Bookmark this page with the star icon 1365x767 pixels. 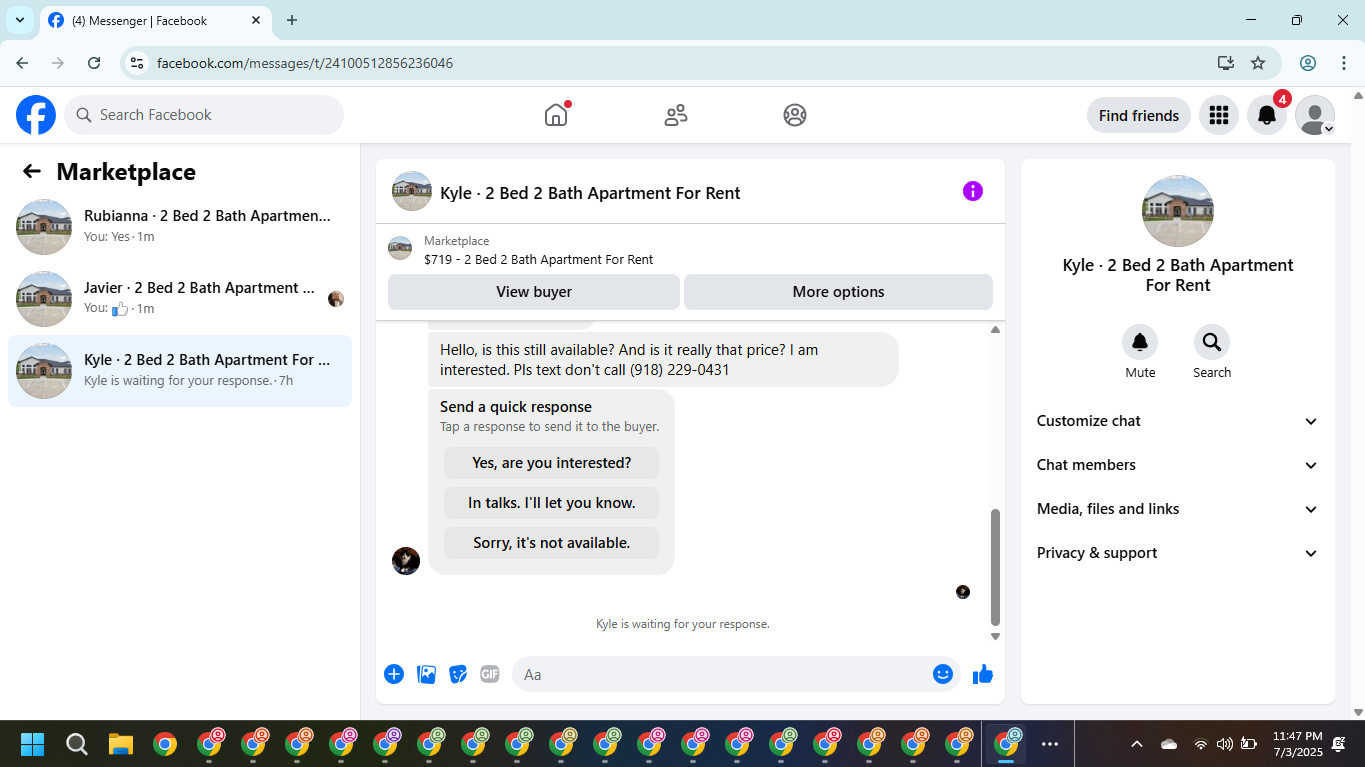pos(1258,63)
